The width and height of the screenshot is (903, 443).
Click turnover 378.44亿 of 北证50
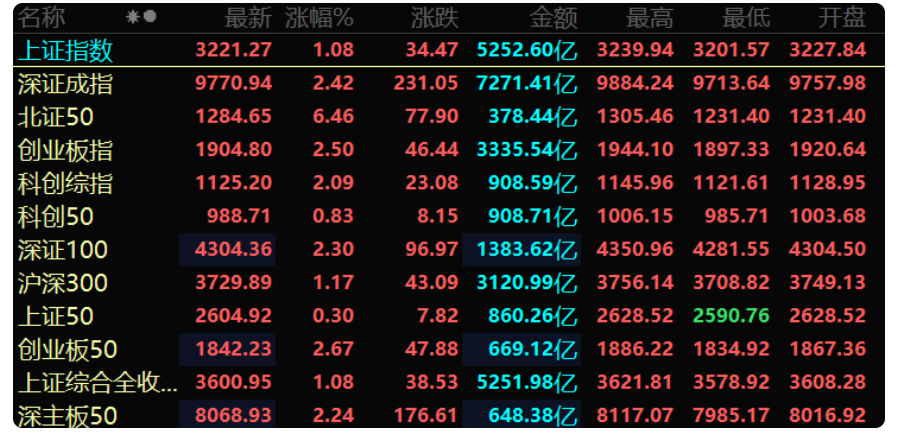tap(533, 117)
